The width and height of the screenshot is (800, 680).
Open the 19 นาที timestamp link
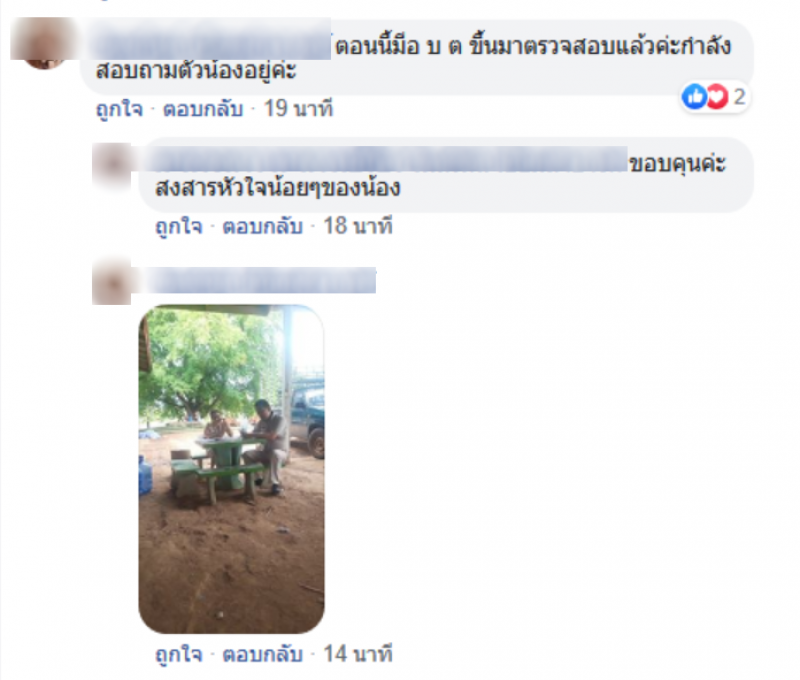point(298,109)
